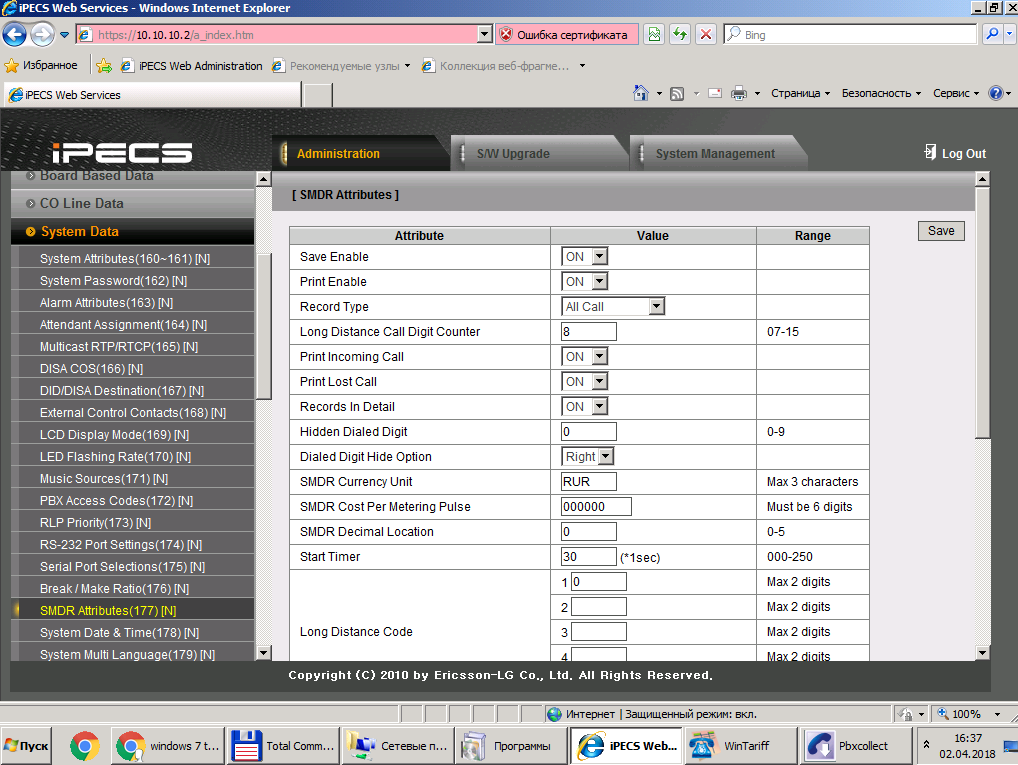Open the Home page icon
Screen dimensions: 1018x765
(642, 94)
